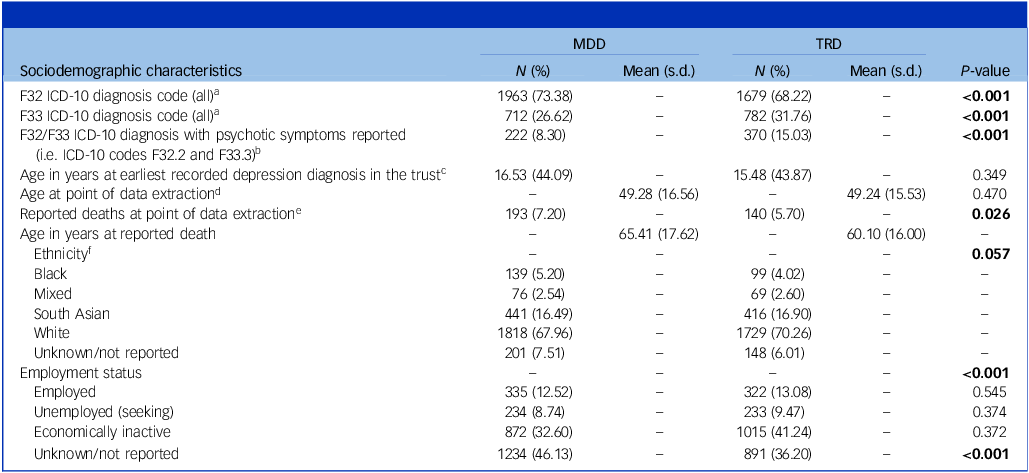Select the F33 ICD-10 diagnosis code row label
This screenshot has height=473, width=1029.
134,115
